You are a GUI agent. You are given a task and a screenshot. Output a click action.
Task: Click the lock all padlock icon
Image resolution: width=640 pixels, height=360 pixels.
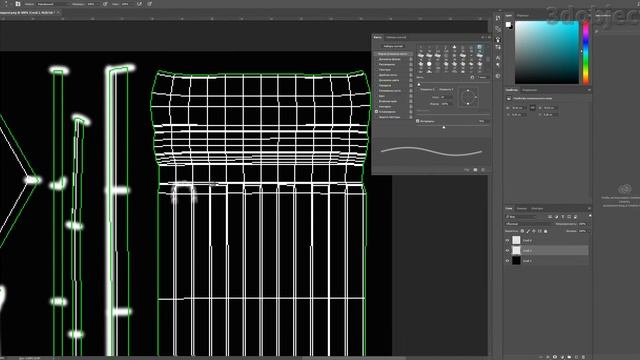tap(546, 231)
